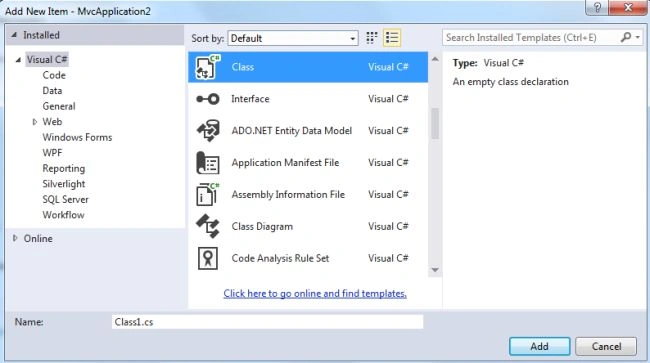The height and width of the screenshot is (363, 650).
Task: Select the Class template icon
Action: click(207, 67)
